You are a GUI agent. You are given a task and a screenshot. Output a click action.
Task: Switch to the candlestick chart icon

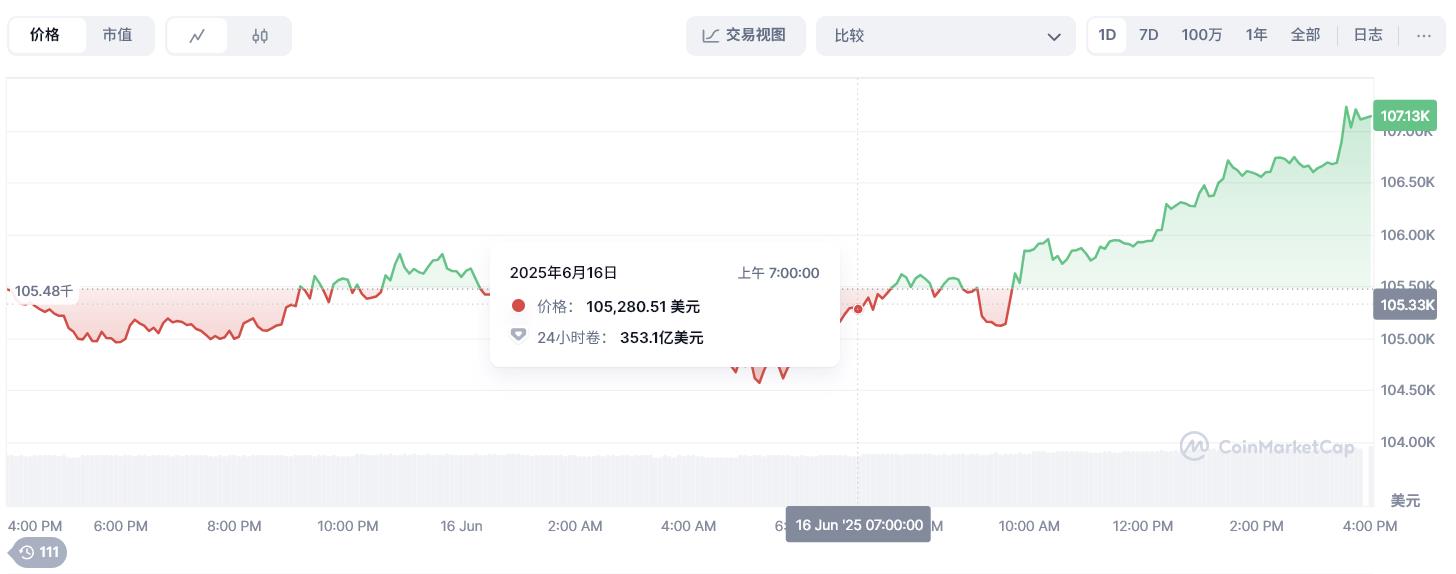tap(260, 36)
